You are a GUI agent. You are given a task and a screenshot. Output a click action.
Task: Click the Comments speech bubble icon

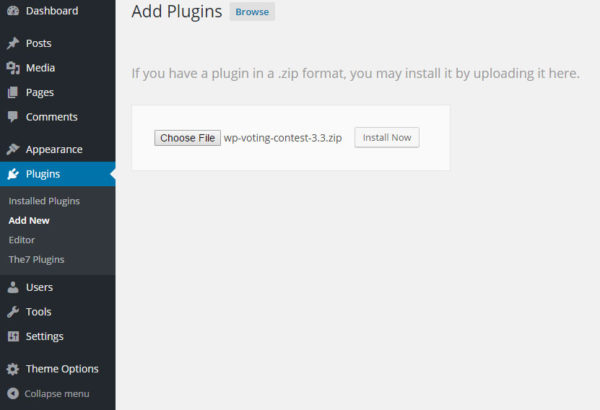(x=13, y=117)
